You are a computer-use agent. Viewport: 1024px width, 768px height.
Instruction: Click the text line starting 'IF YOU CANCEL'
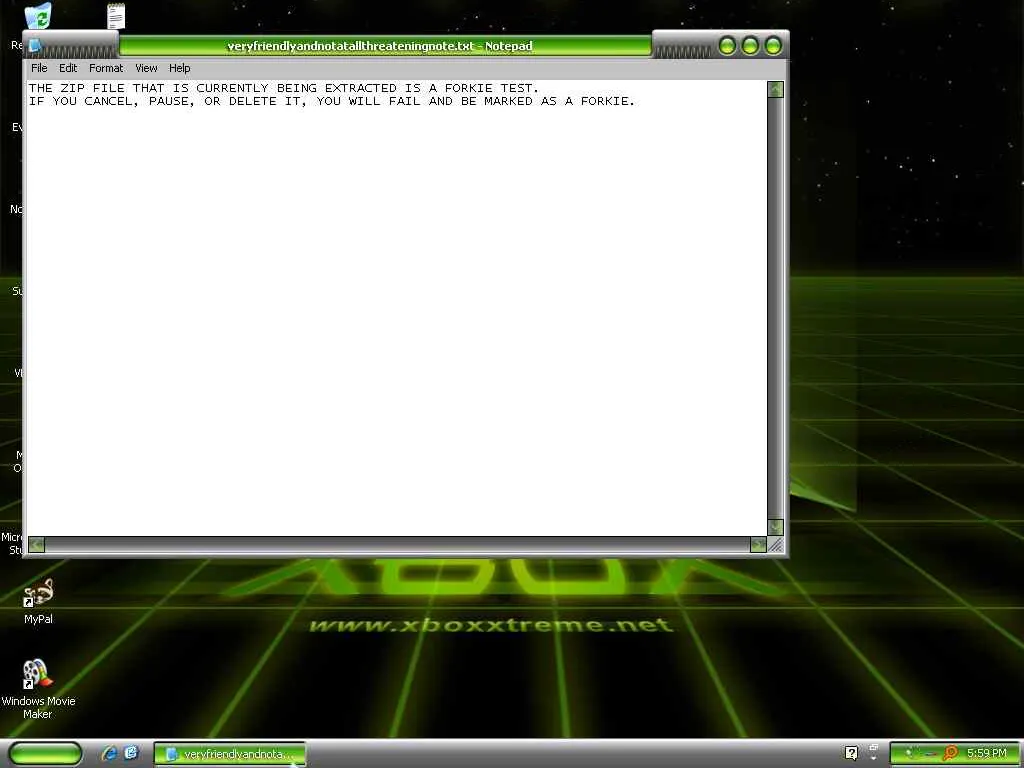tap(332, 101)
